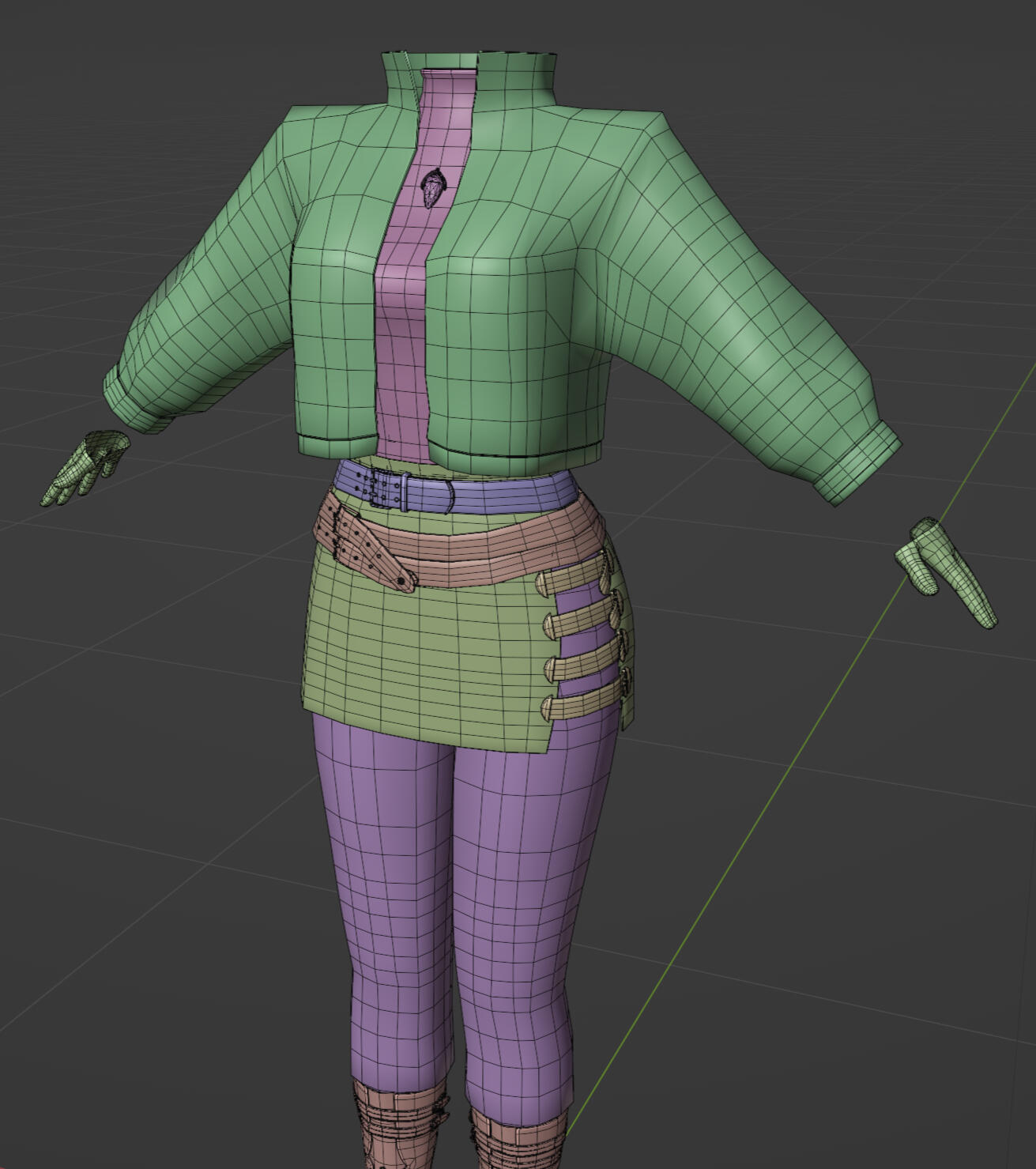Click the lowest tan side strap on the skirt
This screenshot has height=1169, width=1036.
(x=585, y=700)
